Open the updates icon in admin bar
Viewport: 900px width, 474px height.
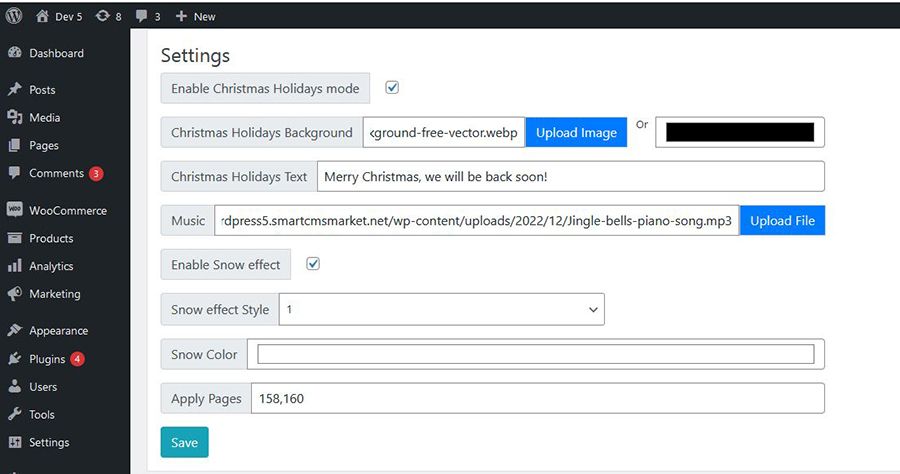point(103,16)
